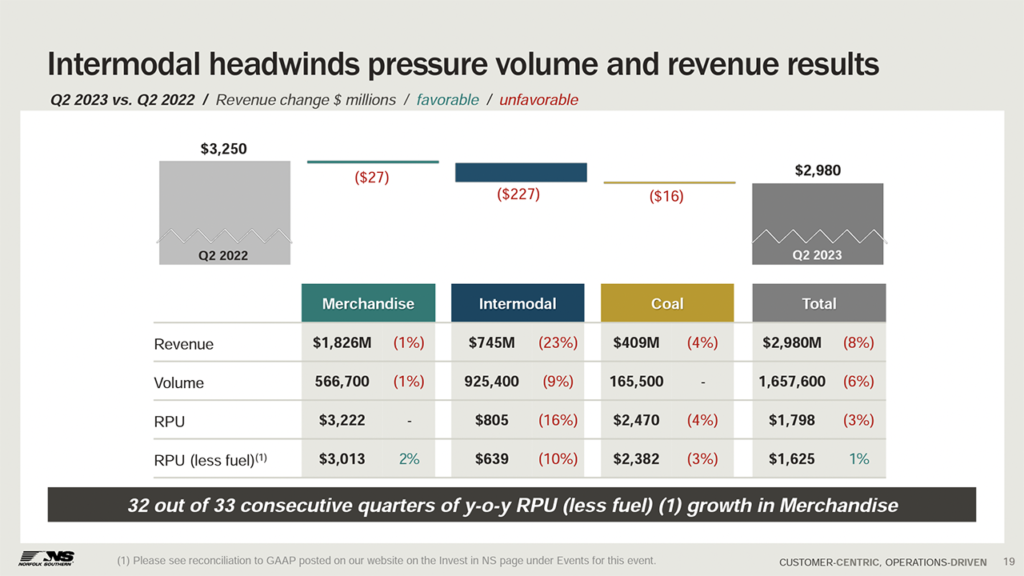Select the RPU (less fuel) row label
The image size is (1024, 576).
[x=210, y=460]
